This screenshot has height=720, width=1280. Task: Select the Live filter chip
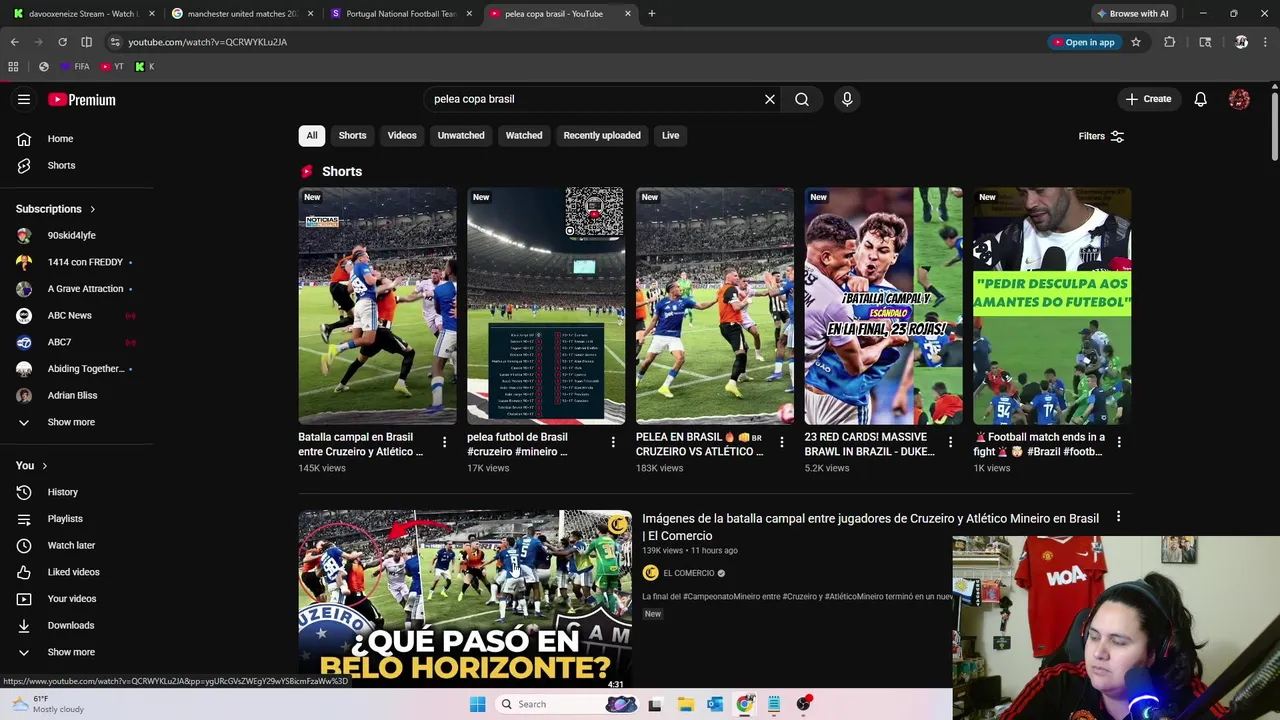click(x=670, y=136)
